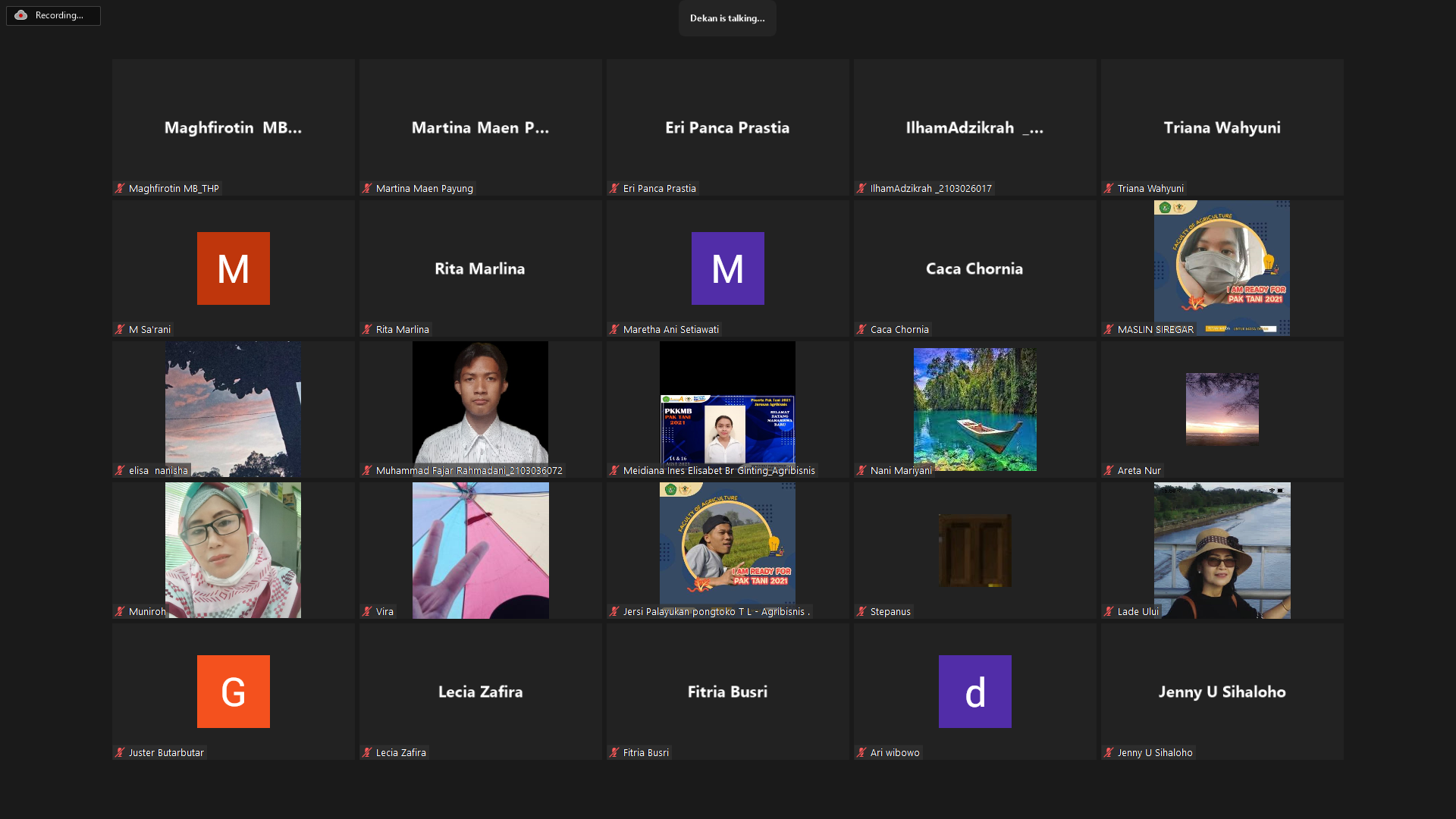
Task: Click muted mic icon beside Areta Nur
Action: [x=1109, y=470]
